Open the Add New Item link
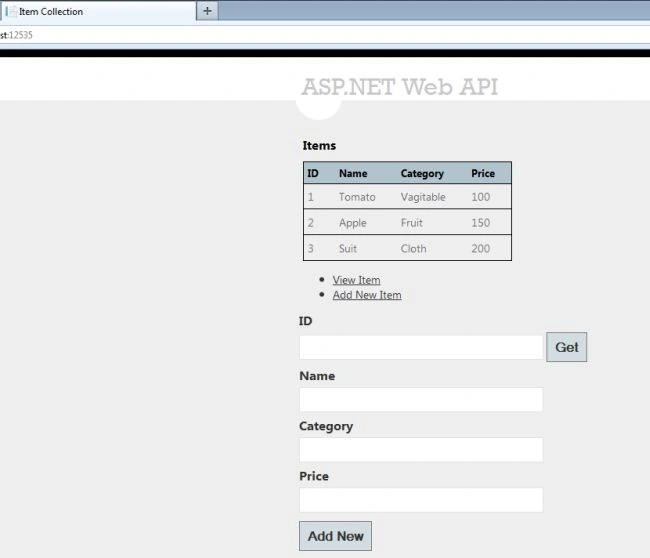 pyautogui.click(x=367, y=295)
